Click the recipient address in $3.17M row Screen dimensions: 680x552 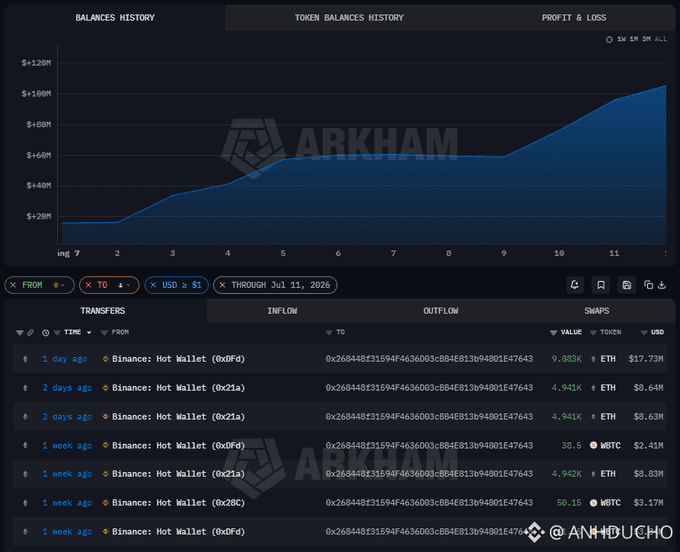[429, 503]
